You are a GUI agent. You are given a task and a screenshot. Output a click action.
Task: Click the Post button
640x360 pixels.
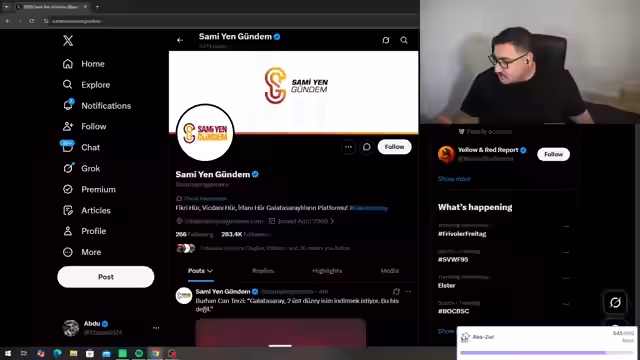106,277
